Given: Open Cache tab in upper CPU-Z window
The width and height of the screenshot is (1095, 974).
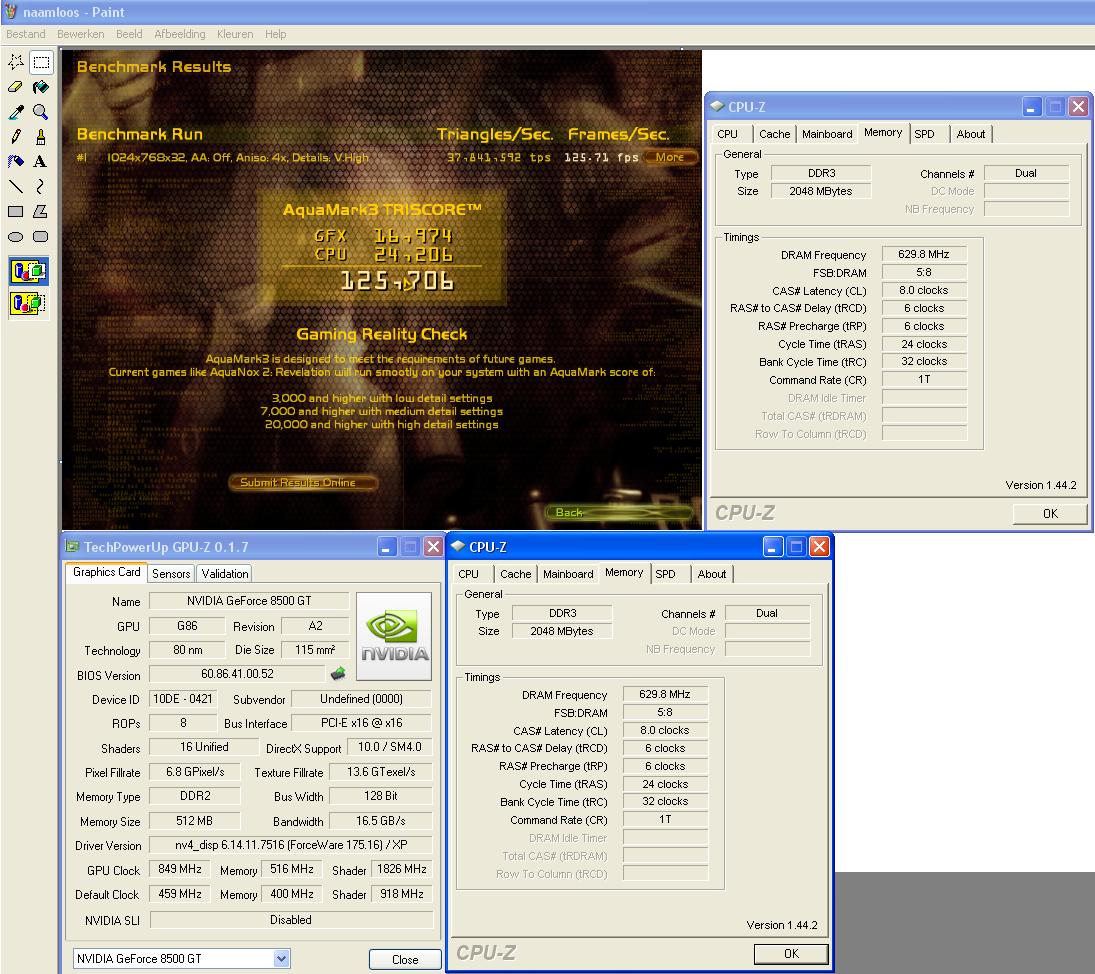Looking at the screenshot, I should pyautogui.click(x=774, y=134).
